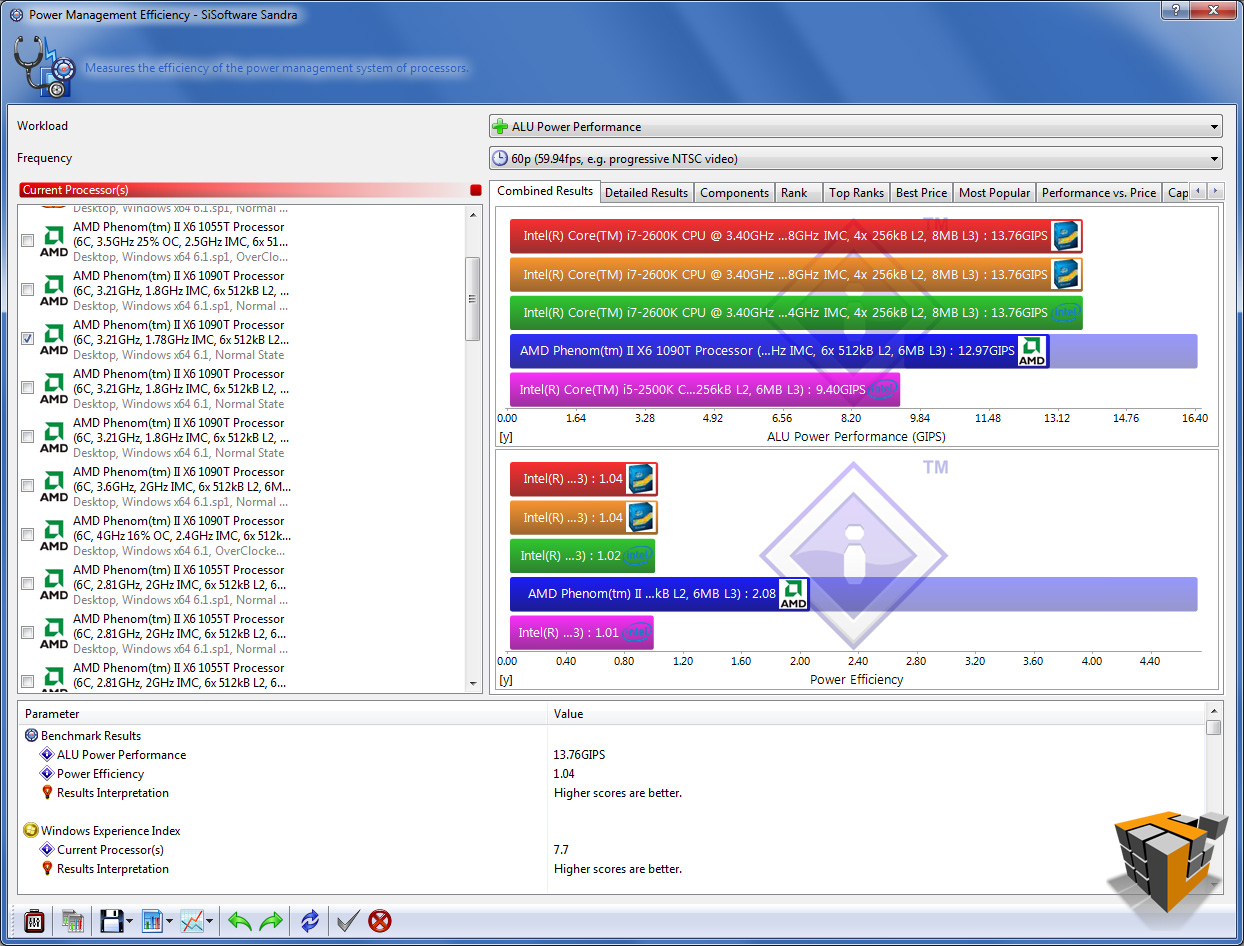Uncheck the Phenom II X6 1090T 1.78GHz IMC entry

pyautogui.click(x=27, y=339)
